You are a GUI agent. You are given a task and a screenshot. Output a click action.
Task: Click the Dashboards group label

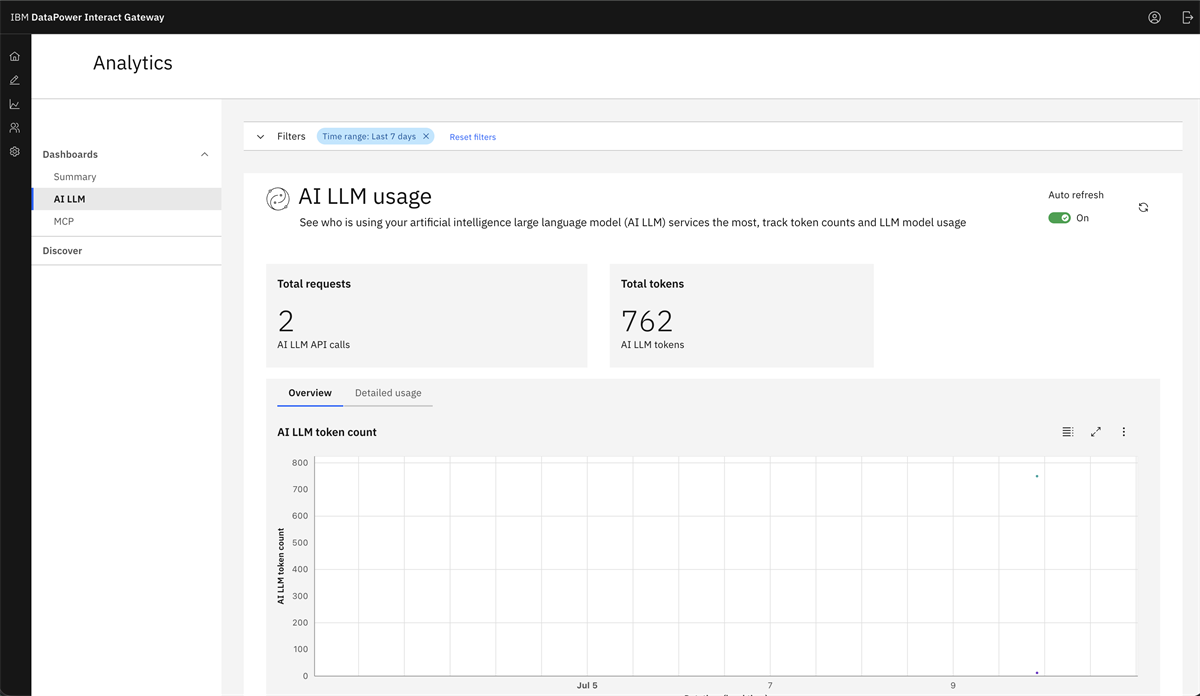click(70, 155)
